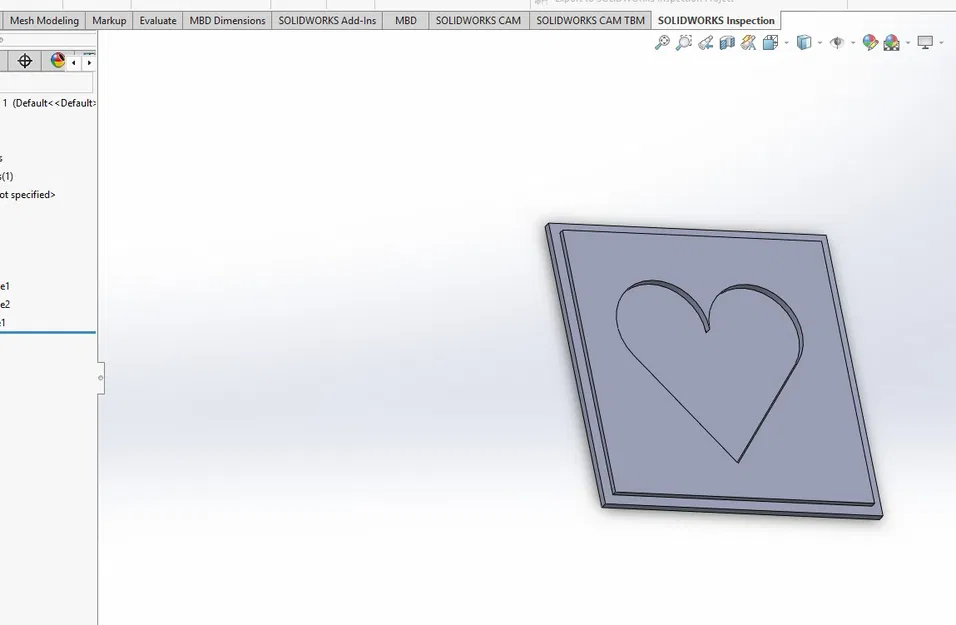Select the highlighted sketch in the feature tree
Image resolution: width=956 pixels, height=625 pixels.
click(40, 322)
